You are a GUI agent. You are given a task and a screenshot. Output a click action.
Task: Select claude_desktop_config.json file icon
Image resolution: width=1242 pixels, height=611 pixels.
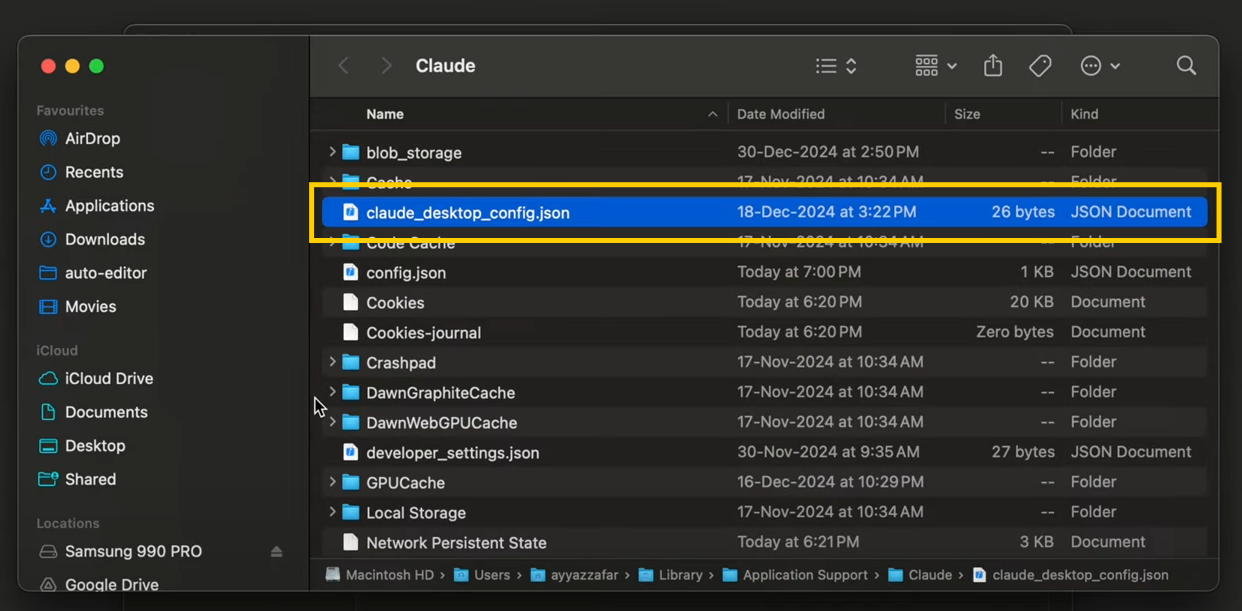point(350,212)
